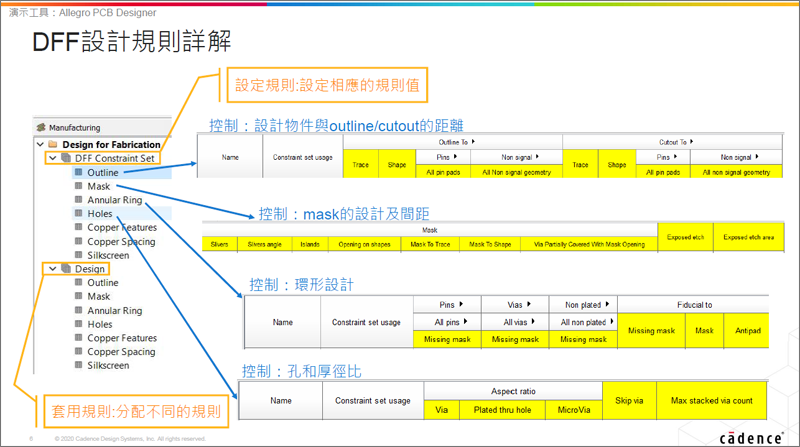Image resolution: width=800 pixels, height=447 pixels.
Task: Click the Via aspect ratio column
Action: click(441, 410)
